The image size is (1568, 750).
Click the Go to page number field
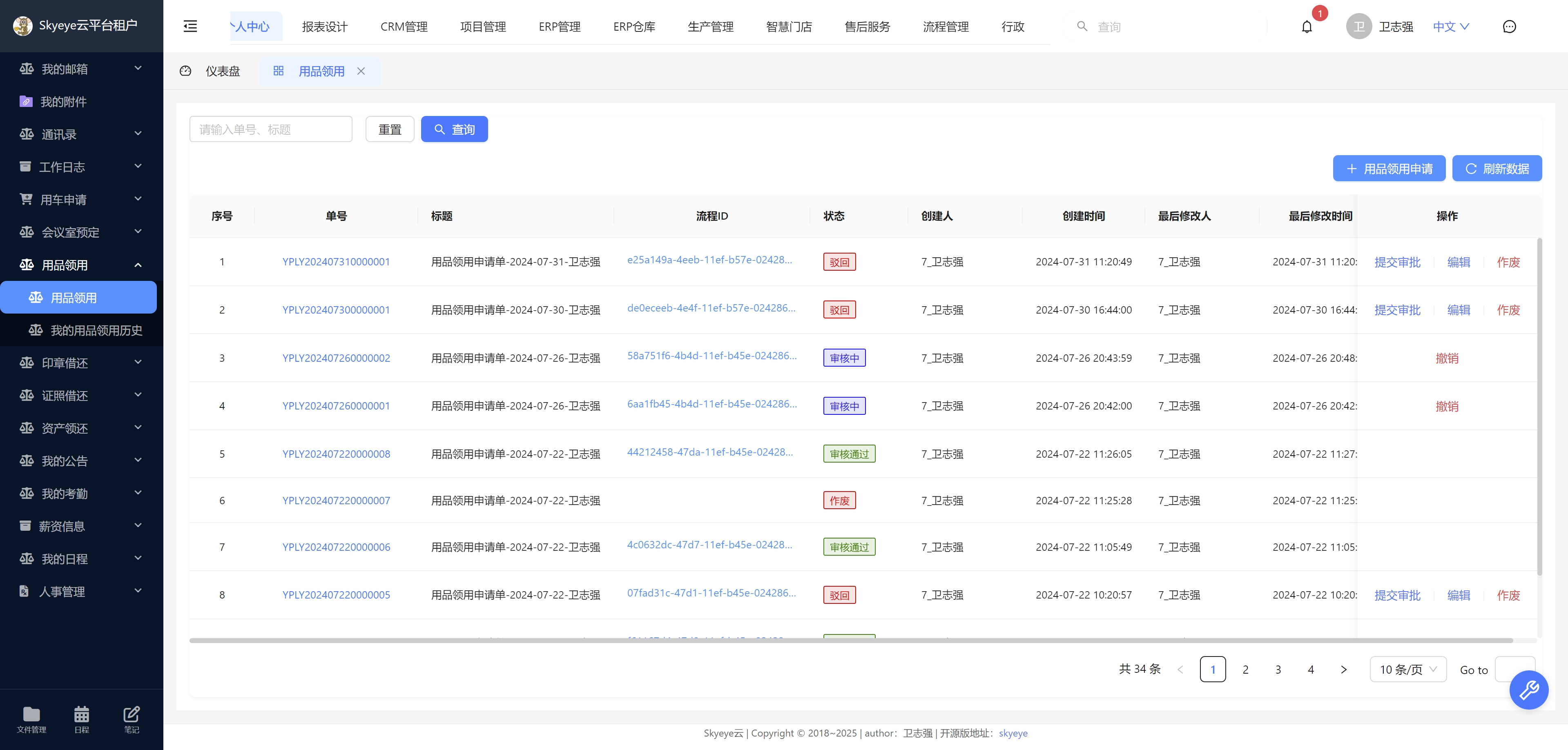point(1514,669)
